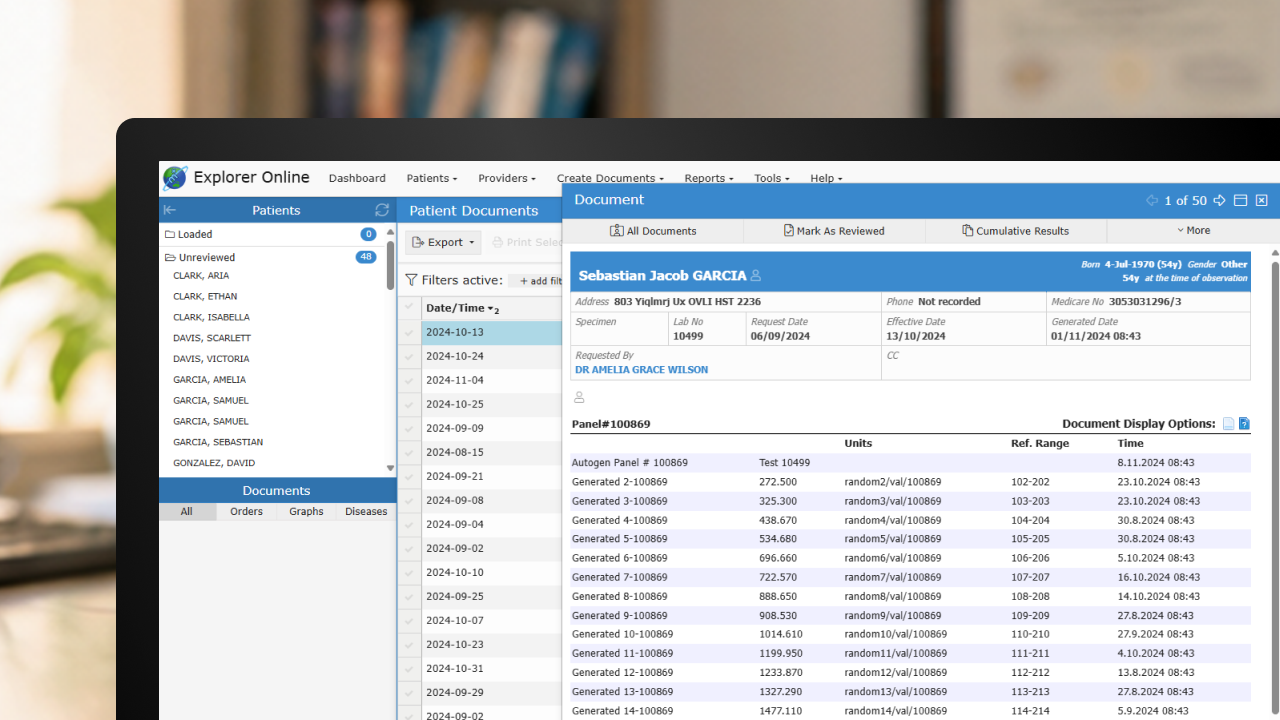1280x720 pixels.
Task: Select patient GARCIA, SEBASTIAN in the list
Action: (x=218, y=442)
